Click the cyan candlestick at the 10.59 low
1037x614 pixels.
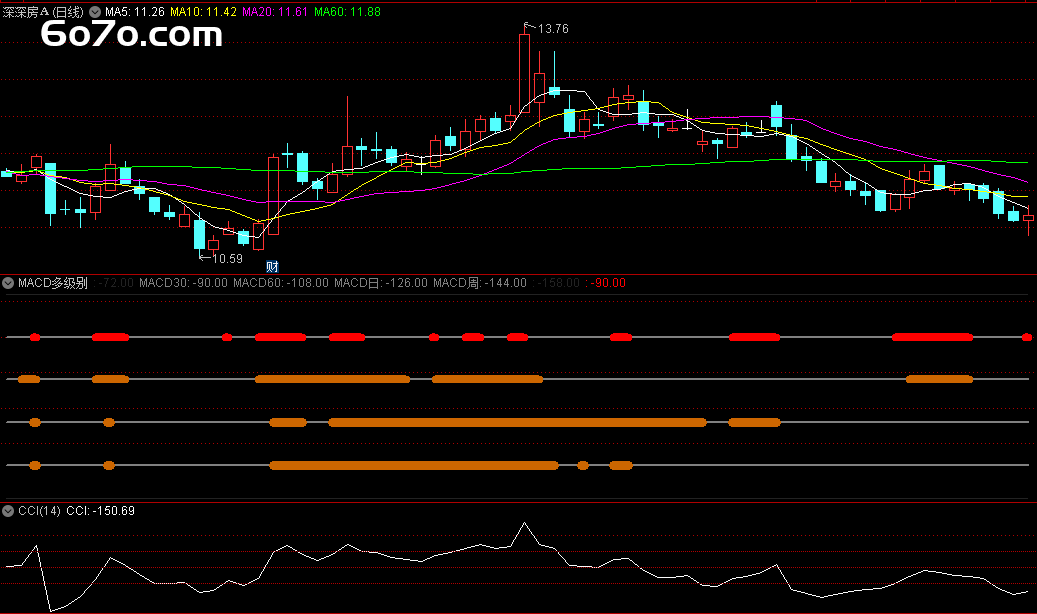pos(199,234)
